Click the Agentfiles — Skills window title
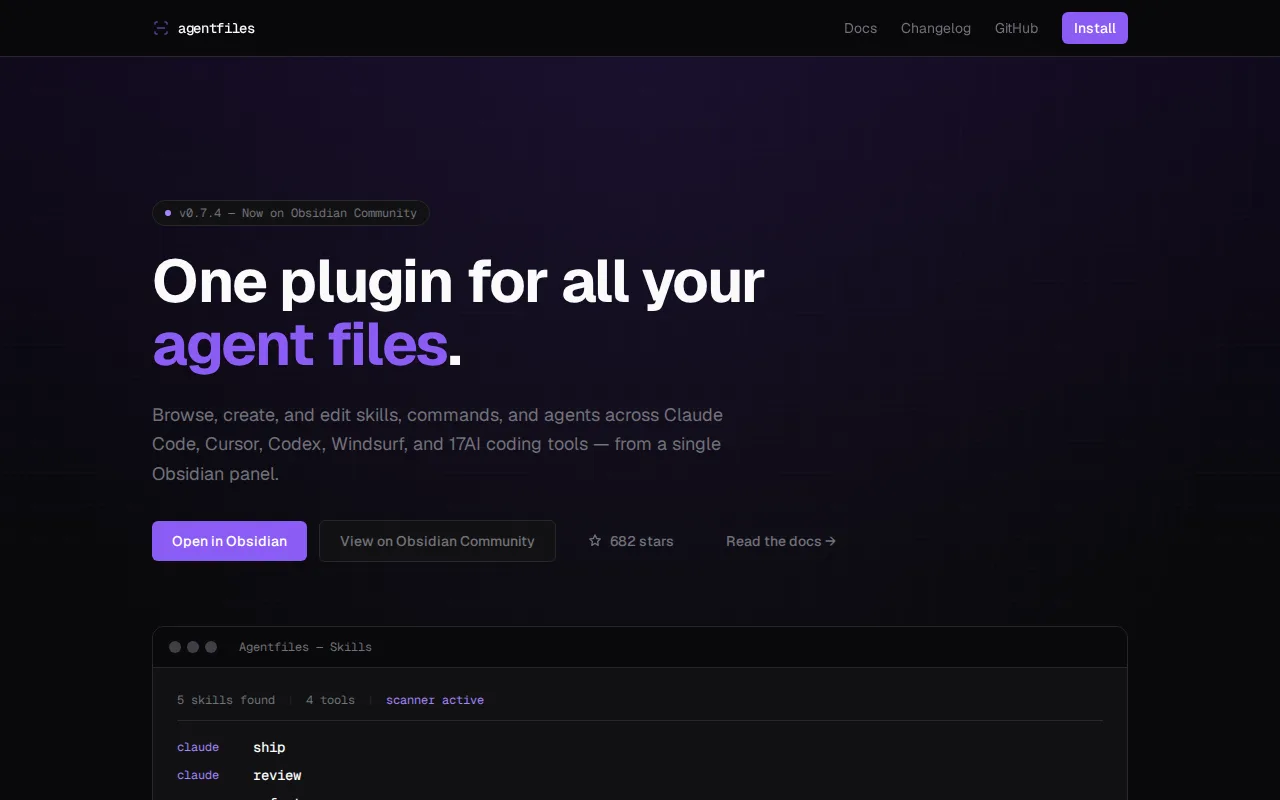The image size is (1280, 800). click(305, 647)
